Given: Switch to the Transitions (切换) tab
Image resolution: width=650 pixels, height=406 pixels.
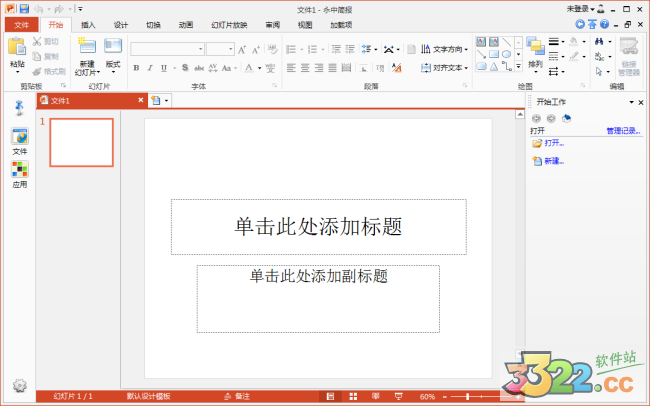Looking at the screenshot, I should (x=153, y=25).
